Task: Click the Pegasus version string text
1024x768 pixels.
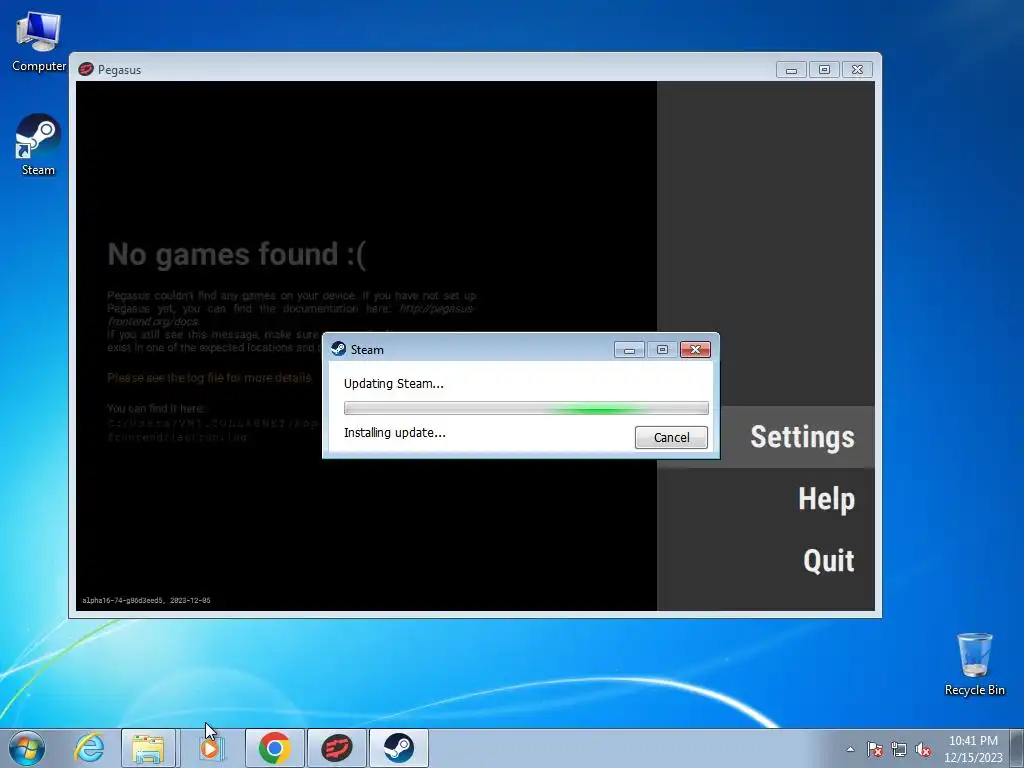Action: [x=146, y=600]
